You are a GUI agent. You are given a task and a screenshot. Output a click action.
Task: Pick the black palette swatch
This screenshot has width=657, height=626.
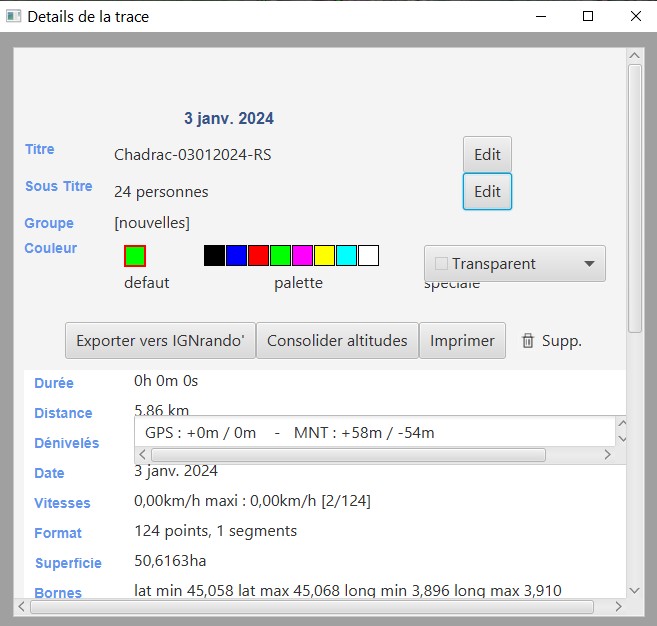[x=214, y=255]
